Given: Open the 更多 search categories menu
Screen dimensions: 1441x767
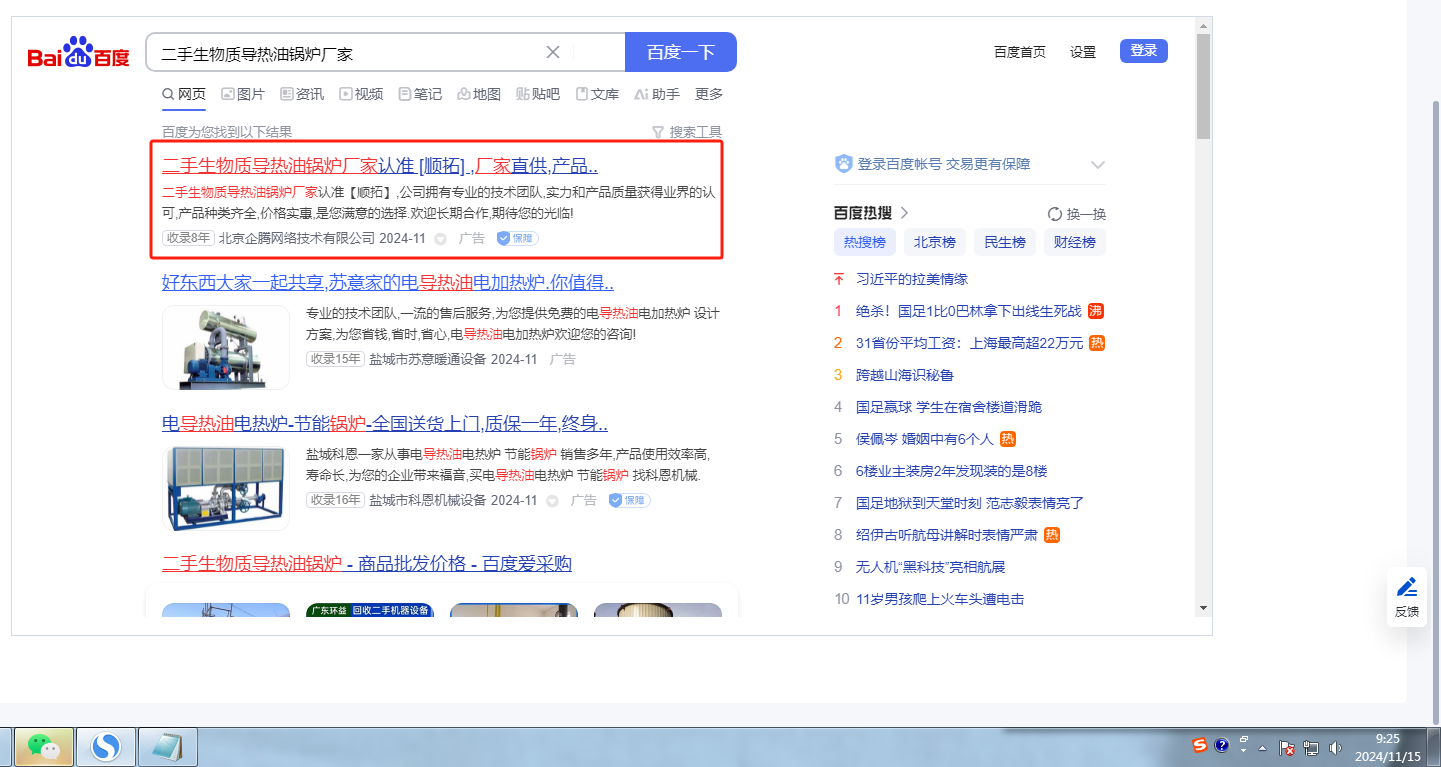Looking at the screenshot, I should 708,94.
